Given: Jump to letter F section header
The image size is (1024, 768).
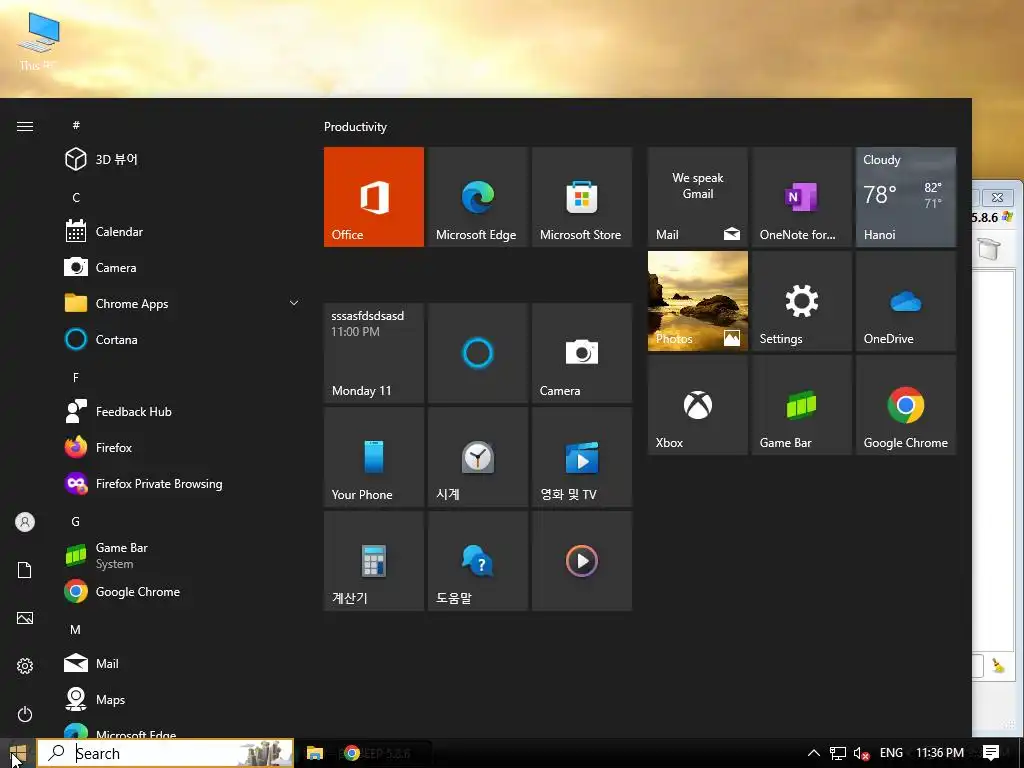Looking at the screenshot, I should click(76, 377).
